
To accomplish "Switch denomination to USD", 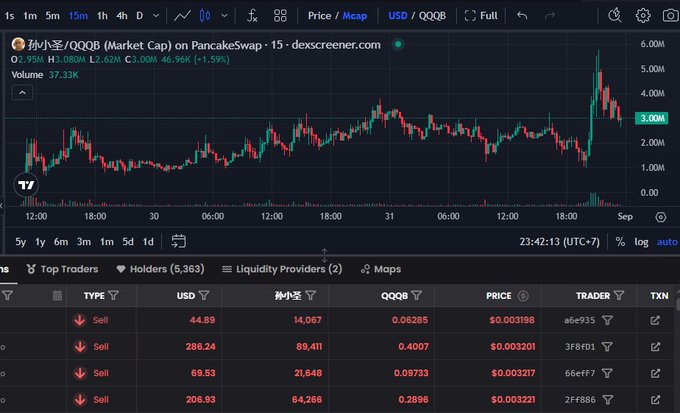I will pos(398,16).
